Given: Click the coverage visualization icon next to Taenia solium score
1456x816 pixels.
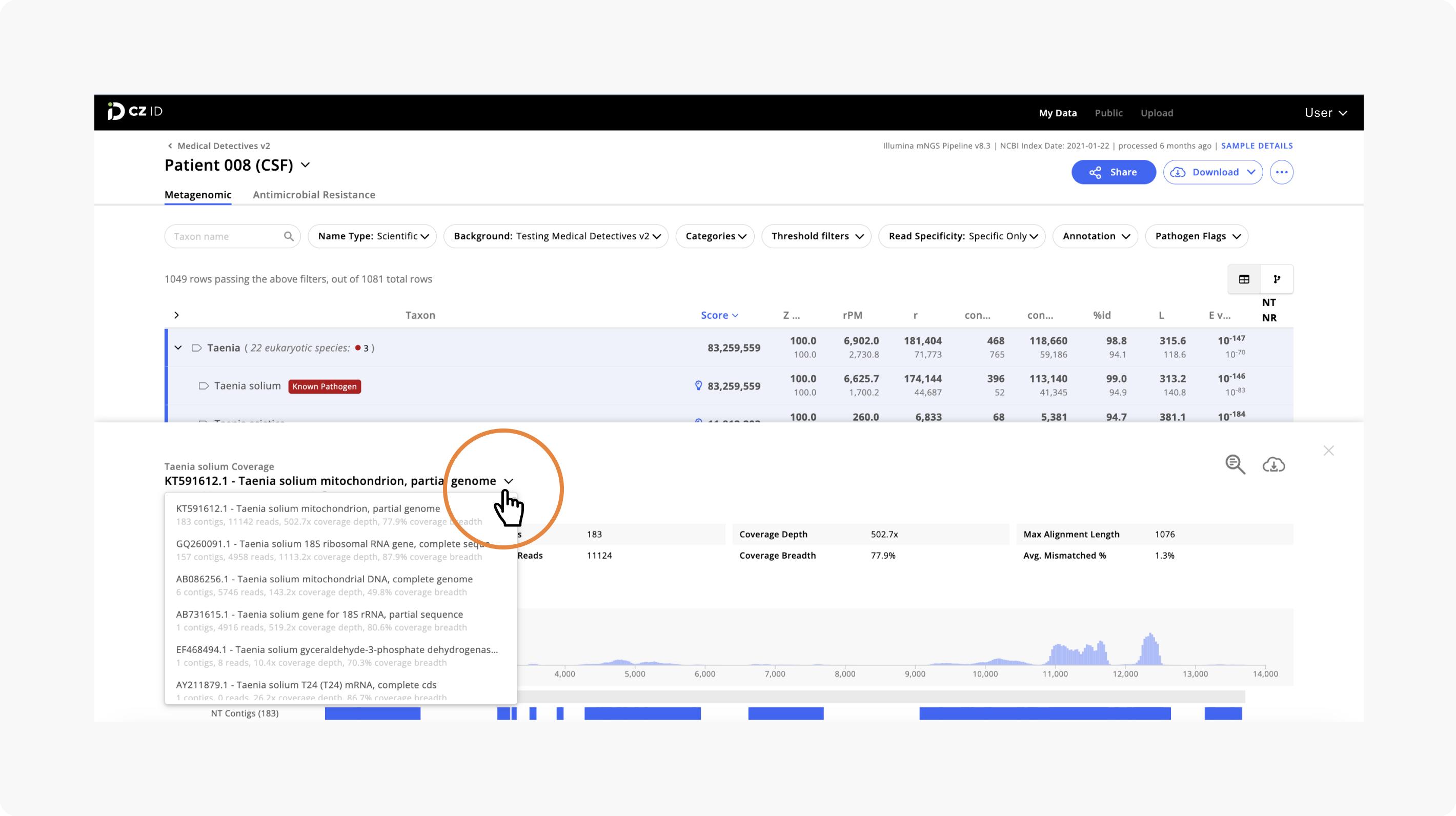Looking at the screenshot, I should point(699,385).
